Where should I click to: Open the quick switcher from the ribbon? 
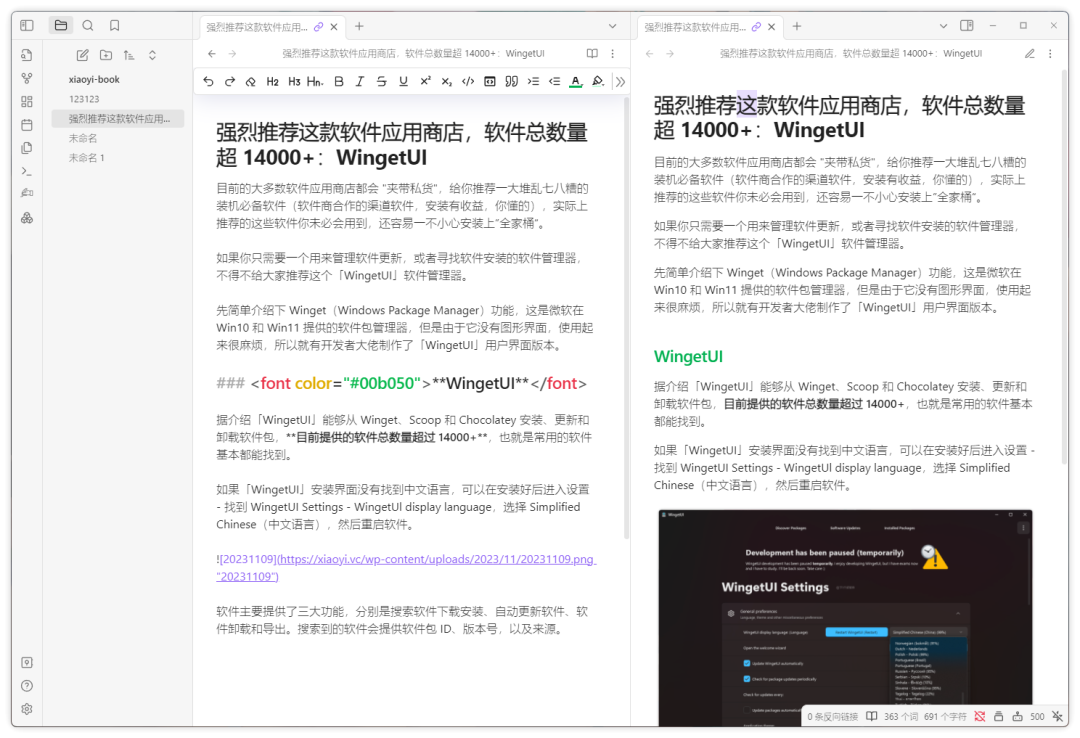[x=27, y=55]
